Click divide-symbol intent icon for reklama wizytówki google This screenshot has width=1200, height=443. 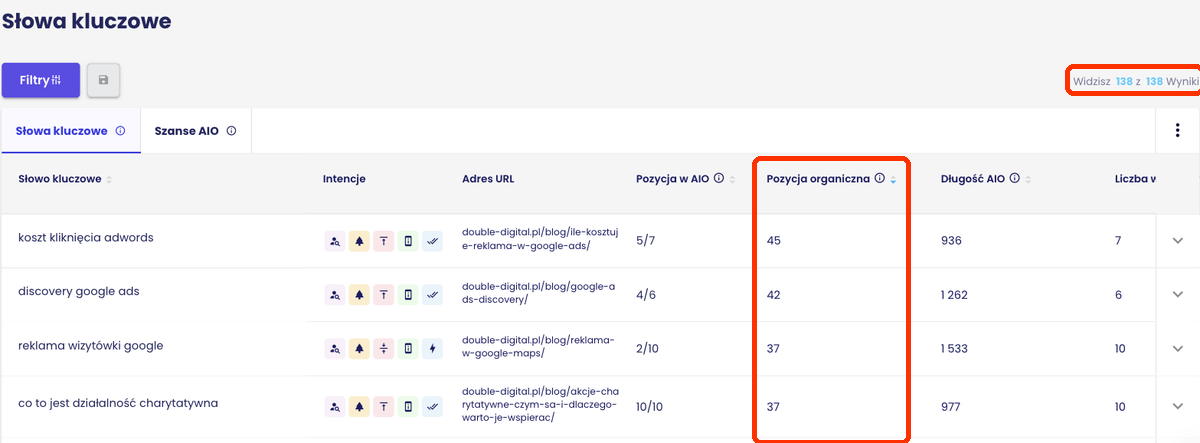click(383, 349)
